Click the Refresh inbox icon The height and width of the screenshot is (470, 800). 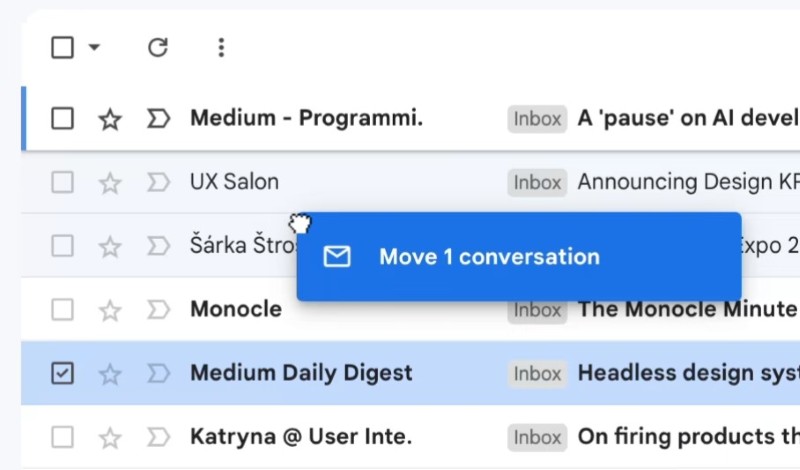click(x=157, y=47)
